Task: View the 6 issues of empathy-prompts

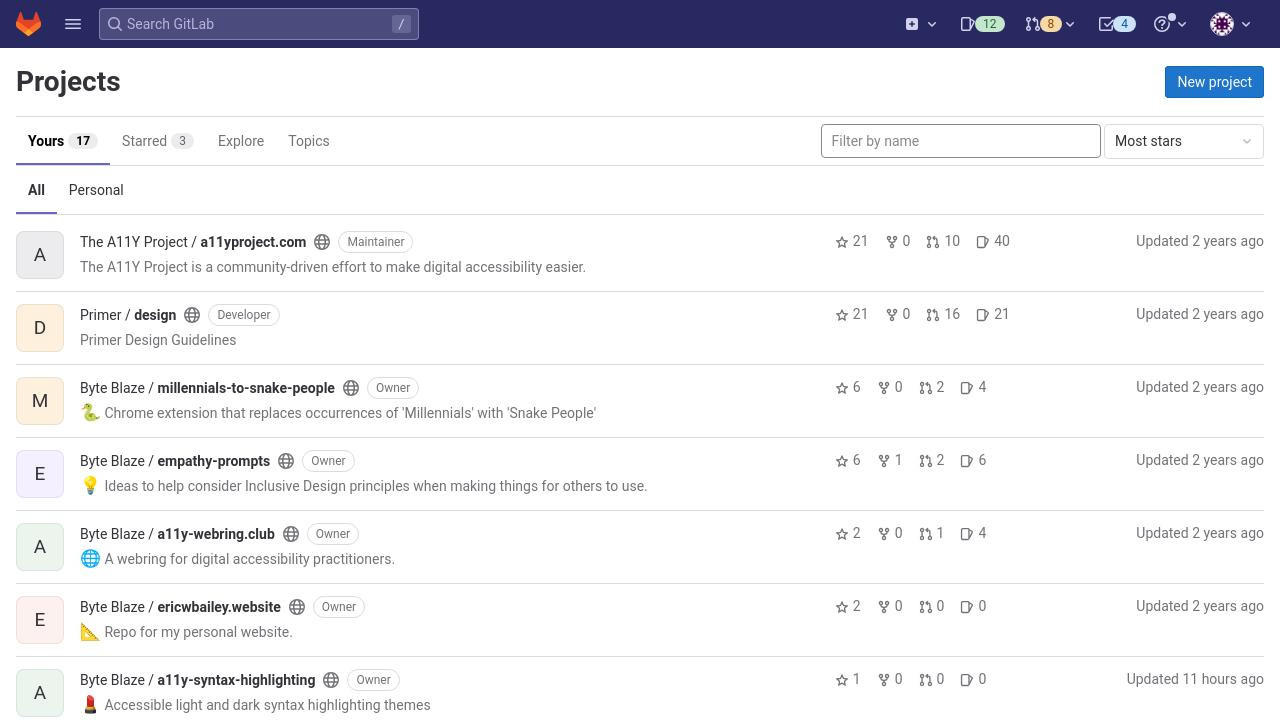Action: pyautogui.click(x=973, y=461)
